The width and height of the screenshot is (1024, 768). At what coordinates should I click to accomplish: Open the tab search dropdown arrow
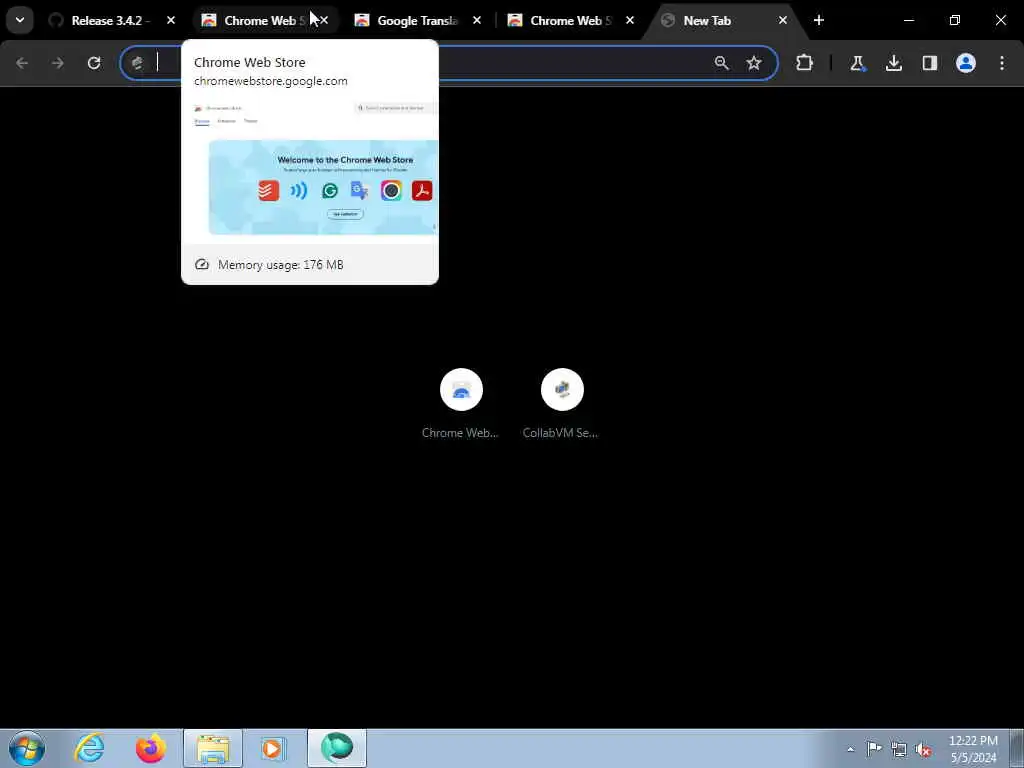click(x=20, y=20)
